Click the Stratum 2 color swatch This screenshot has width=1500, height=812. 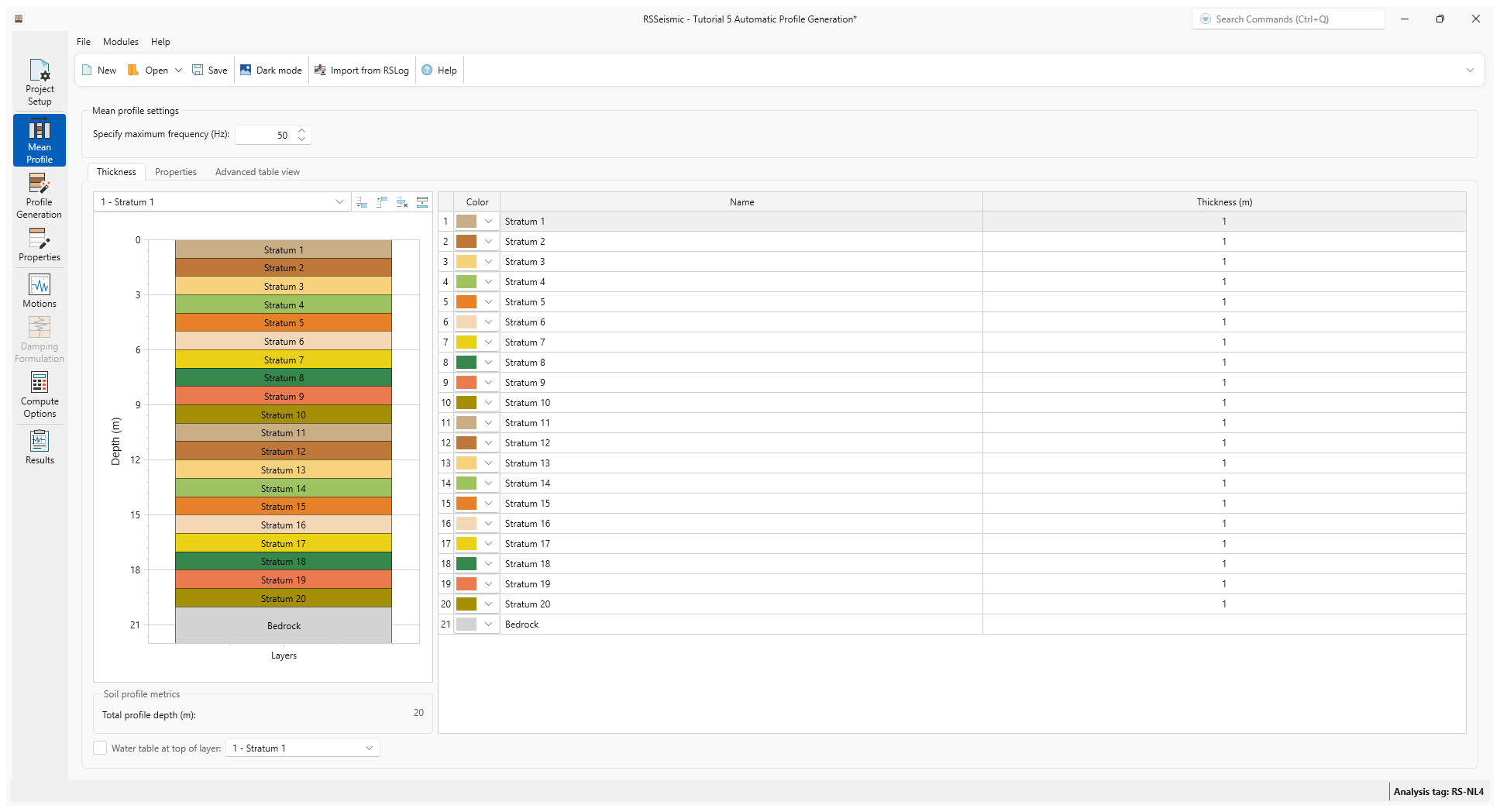(466, 242)
